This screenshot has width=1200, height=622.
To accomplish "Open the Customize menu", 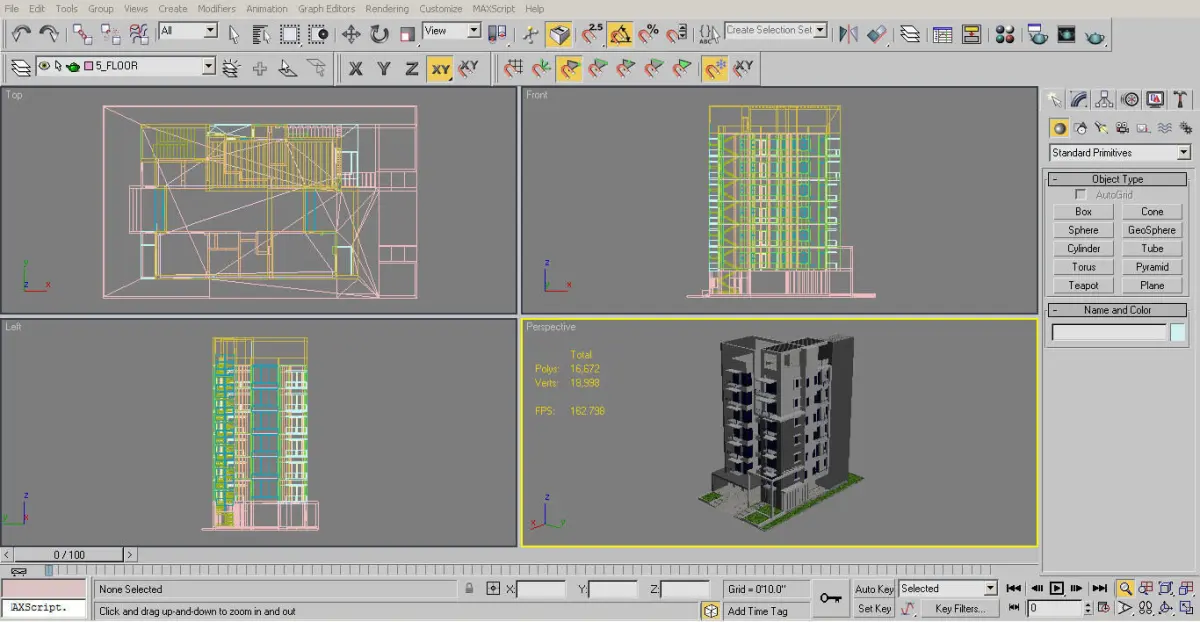I will click(x=441, y=8).
